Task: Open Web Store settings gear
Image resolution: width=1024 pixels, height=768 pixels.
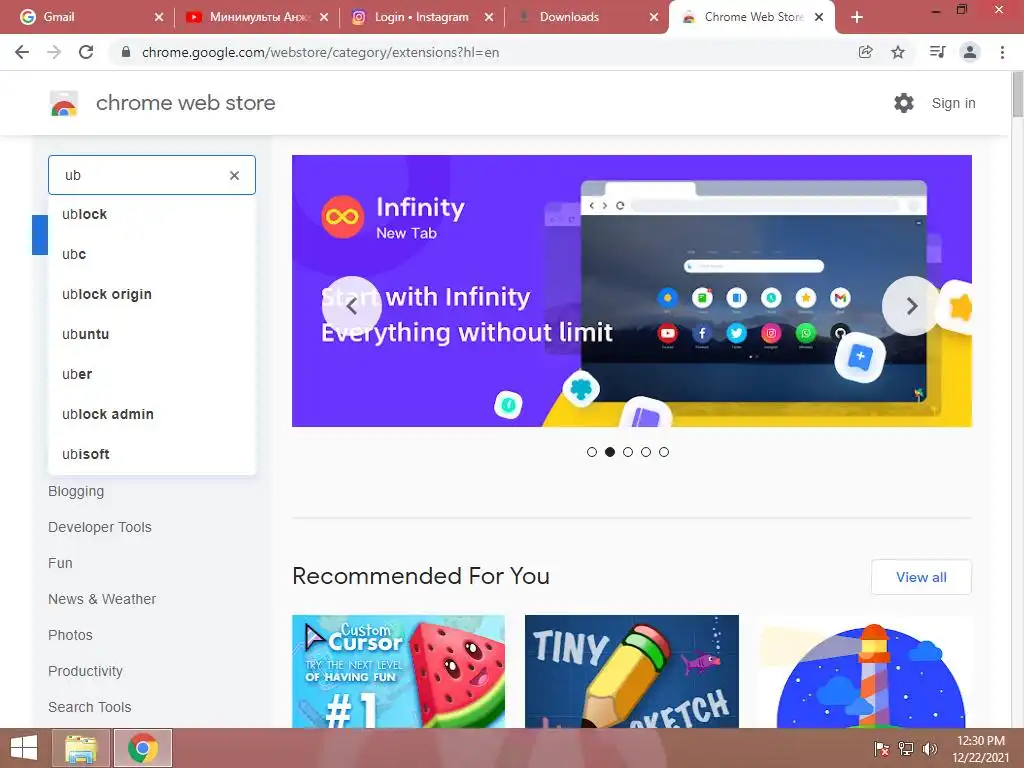Action: 904,103
